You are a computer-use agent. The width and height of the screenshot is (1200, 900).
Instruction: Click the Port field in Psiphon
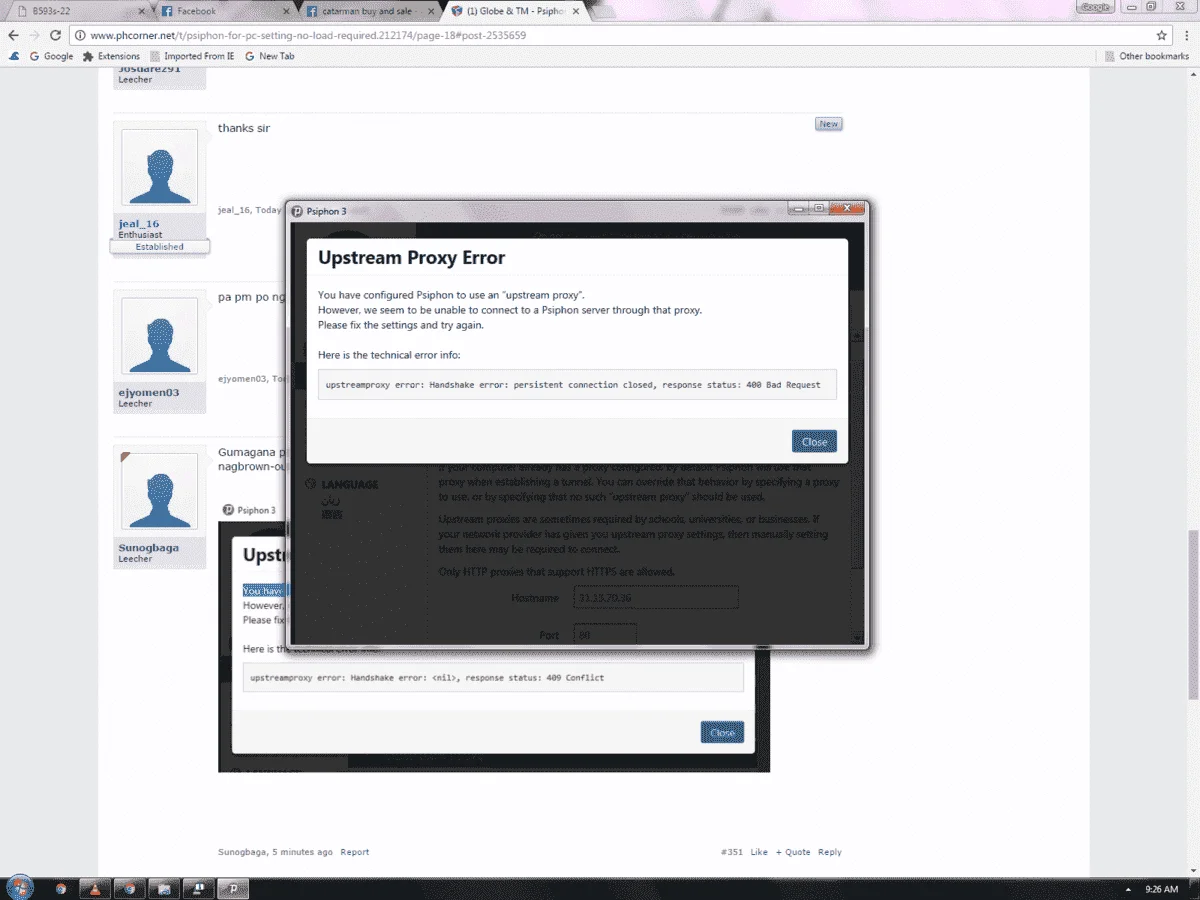tap(604, 634)
